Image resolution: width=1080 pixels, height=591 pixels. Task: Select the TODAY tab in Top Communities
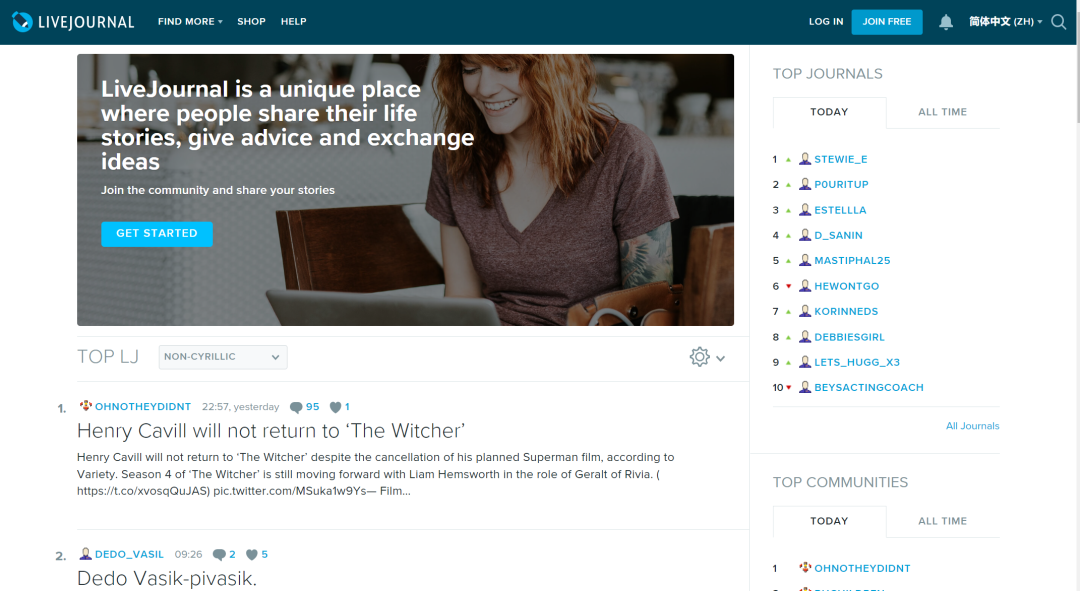[829, 521]
